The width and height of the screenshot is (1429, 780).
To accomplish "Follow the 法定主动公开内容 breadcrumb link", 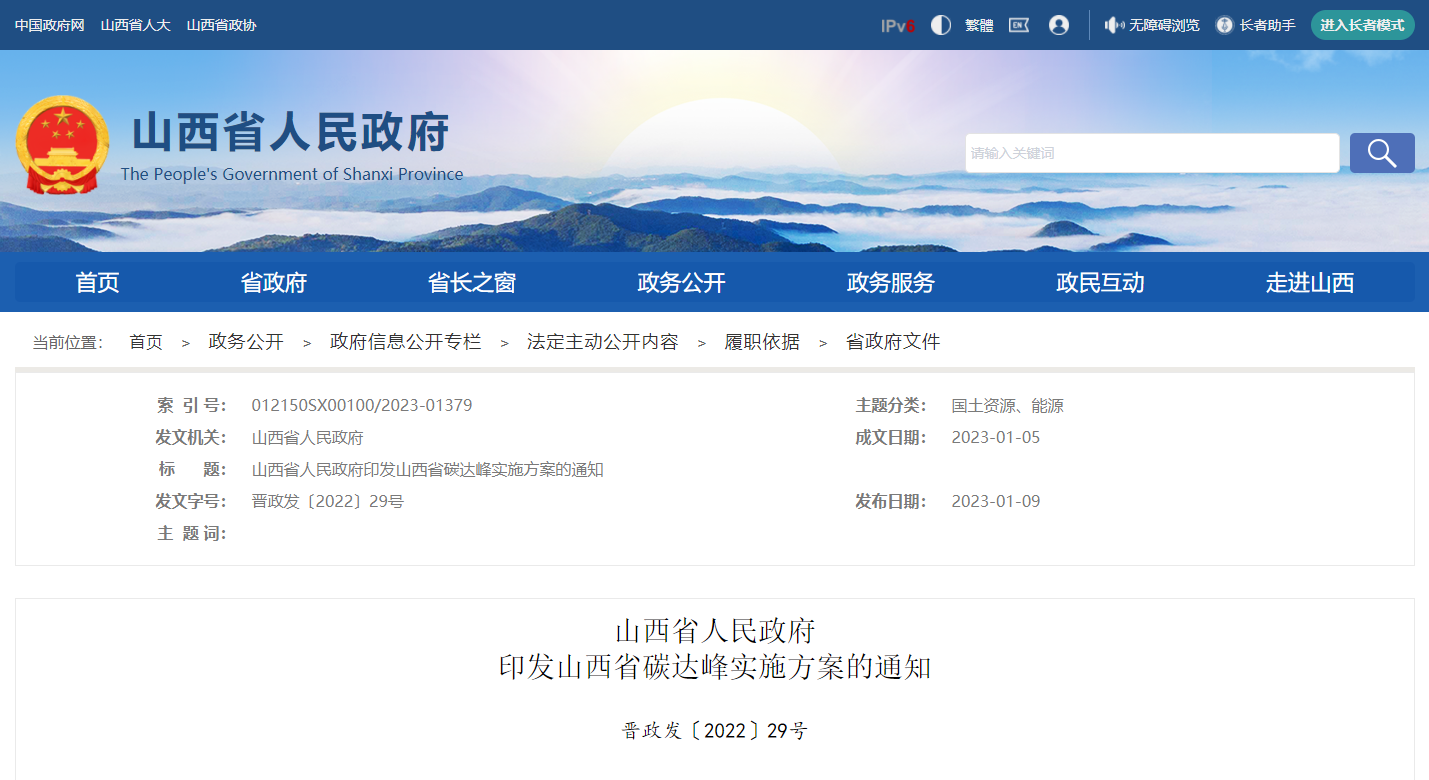I will pyautogui.click(x=603, y=341).
